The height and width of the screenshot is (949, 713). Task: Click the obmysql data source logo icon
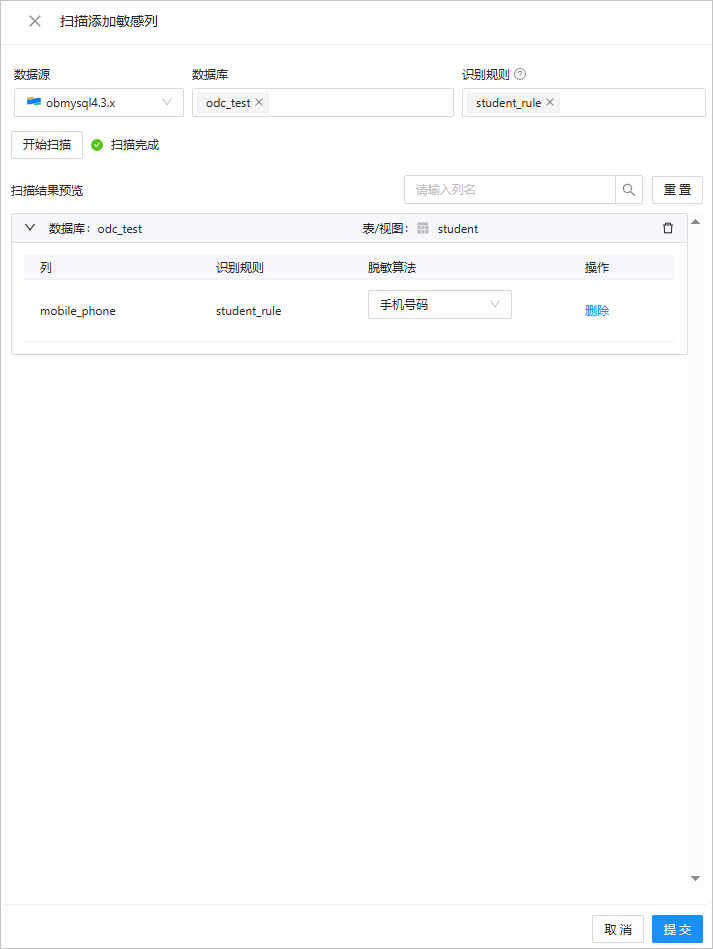tap(34, 102)
